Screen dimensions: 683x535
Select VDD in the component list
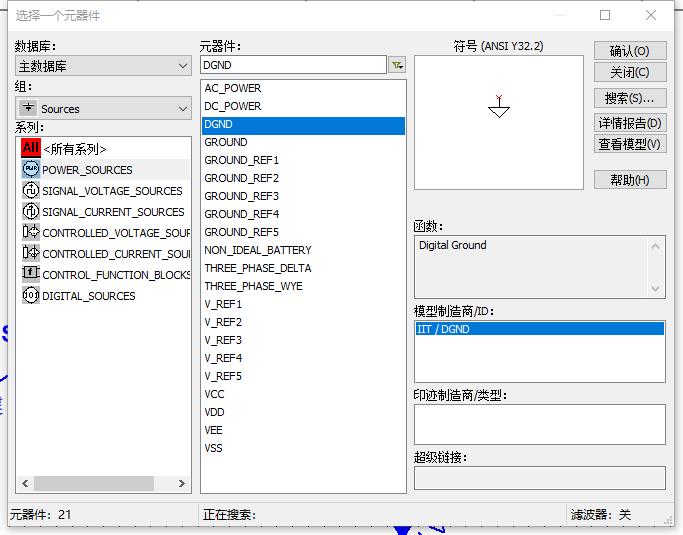coord(303,412)
